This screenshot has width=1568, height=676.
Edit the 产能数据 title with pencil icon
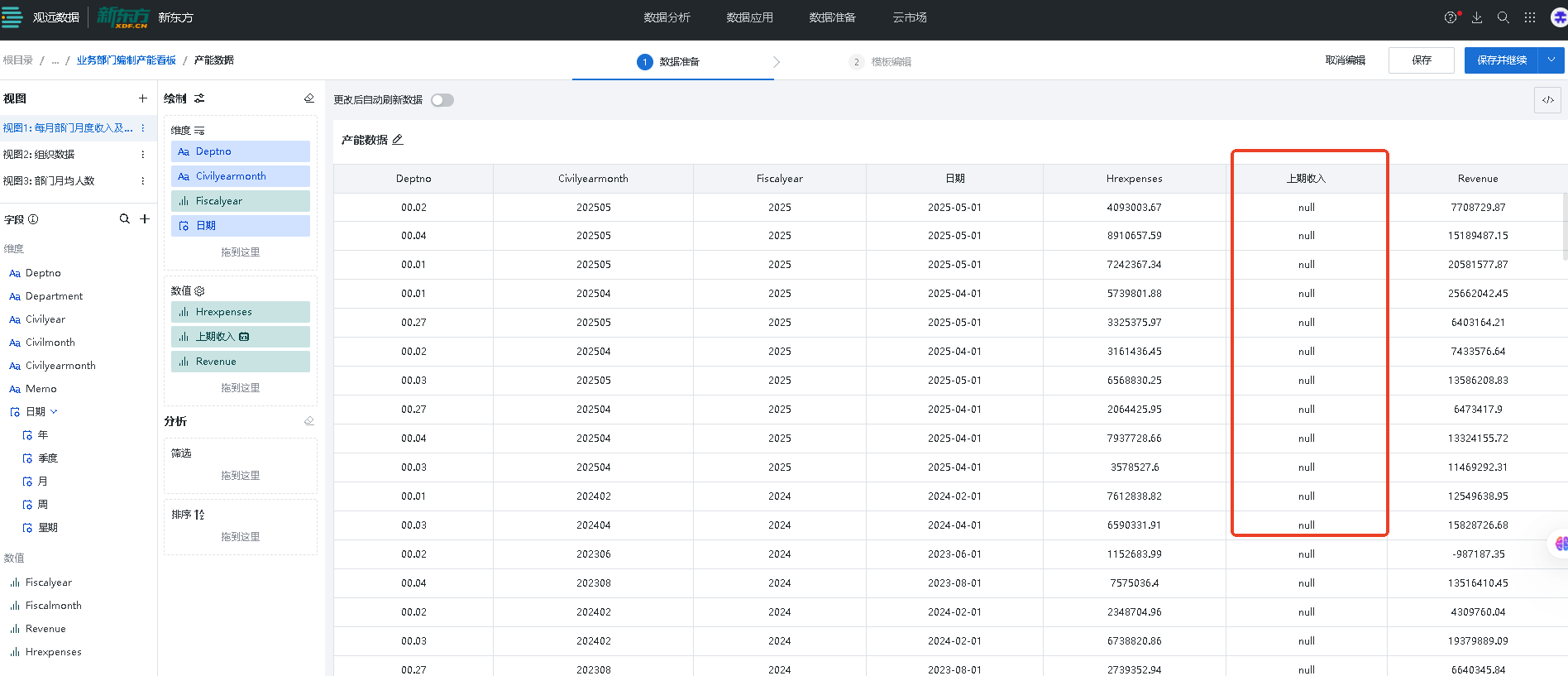coord(398,140)
